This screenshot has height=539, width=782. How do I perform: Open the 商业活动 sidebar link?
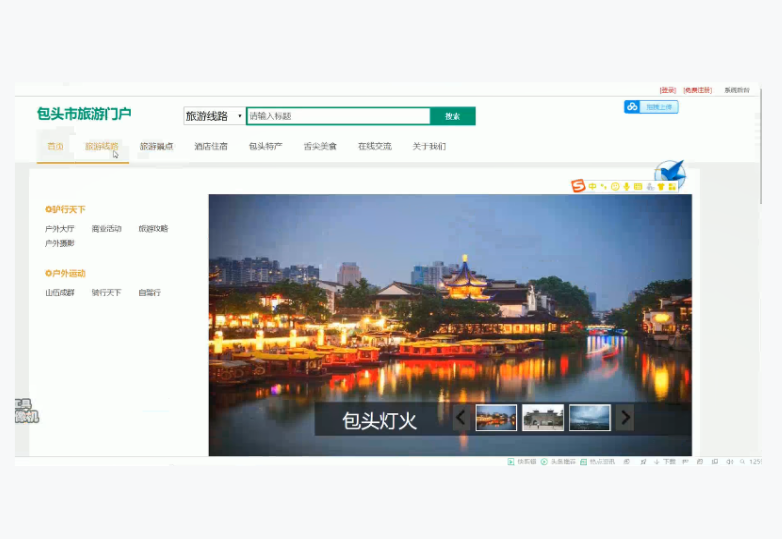tap(106, 229)
